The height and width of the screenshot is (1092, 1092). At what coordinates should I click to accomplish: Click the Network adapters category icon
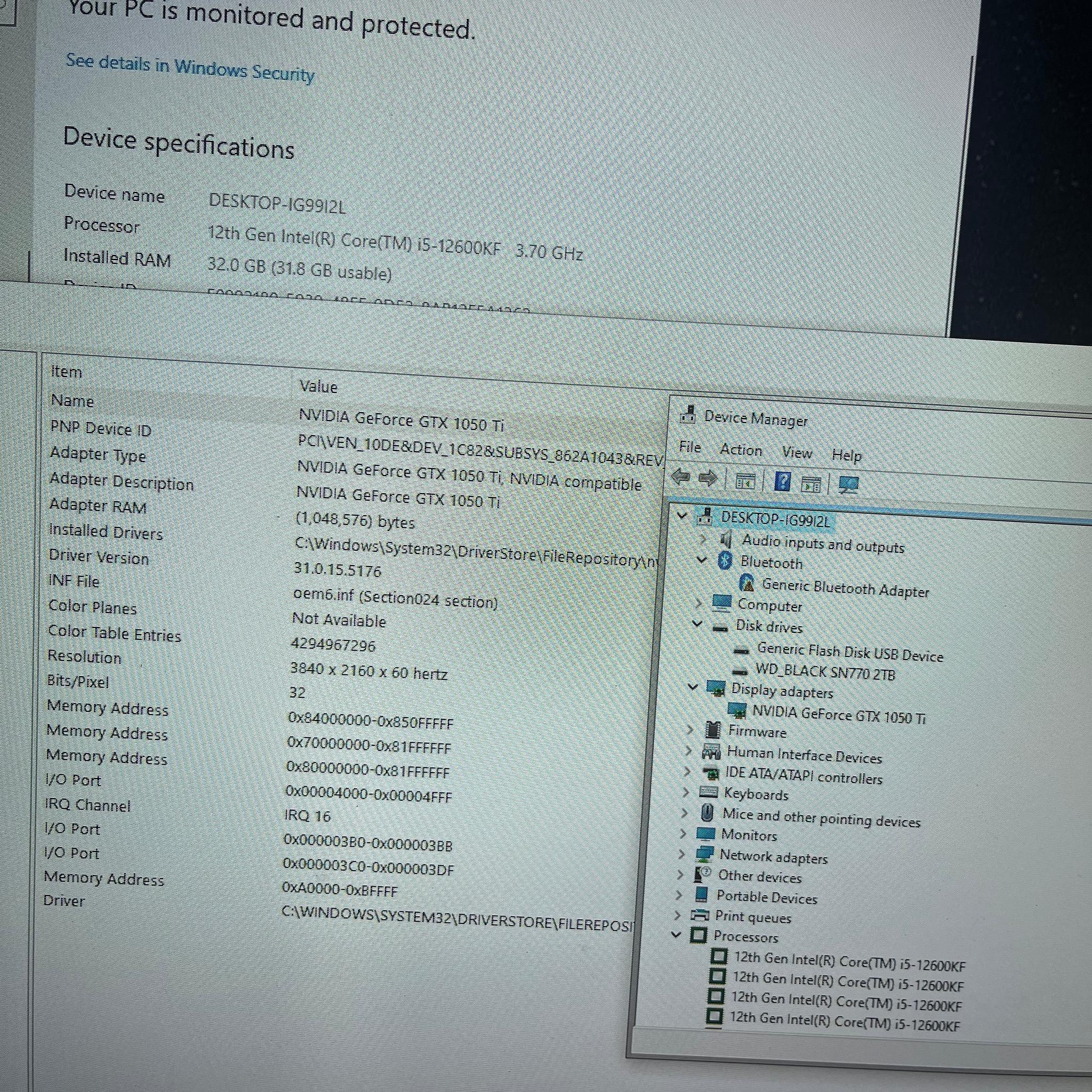[704, 854]
